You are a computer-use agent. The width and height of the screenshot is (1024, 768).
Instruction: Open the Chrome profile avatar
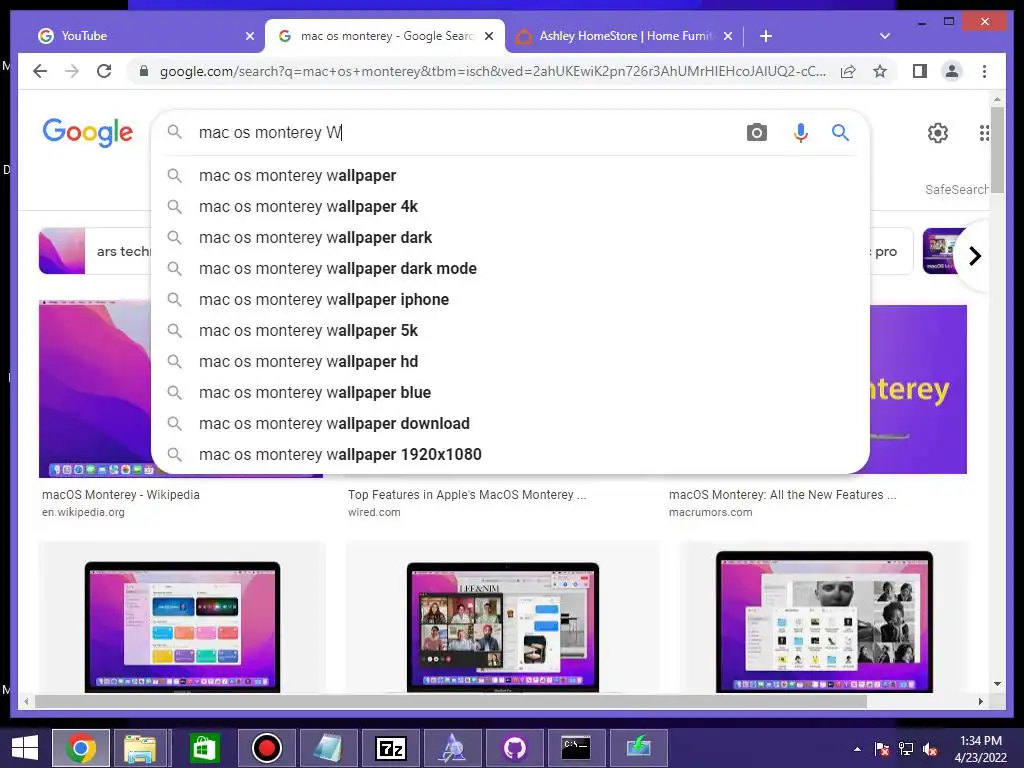point(952,71)
